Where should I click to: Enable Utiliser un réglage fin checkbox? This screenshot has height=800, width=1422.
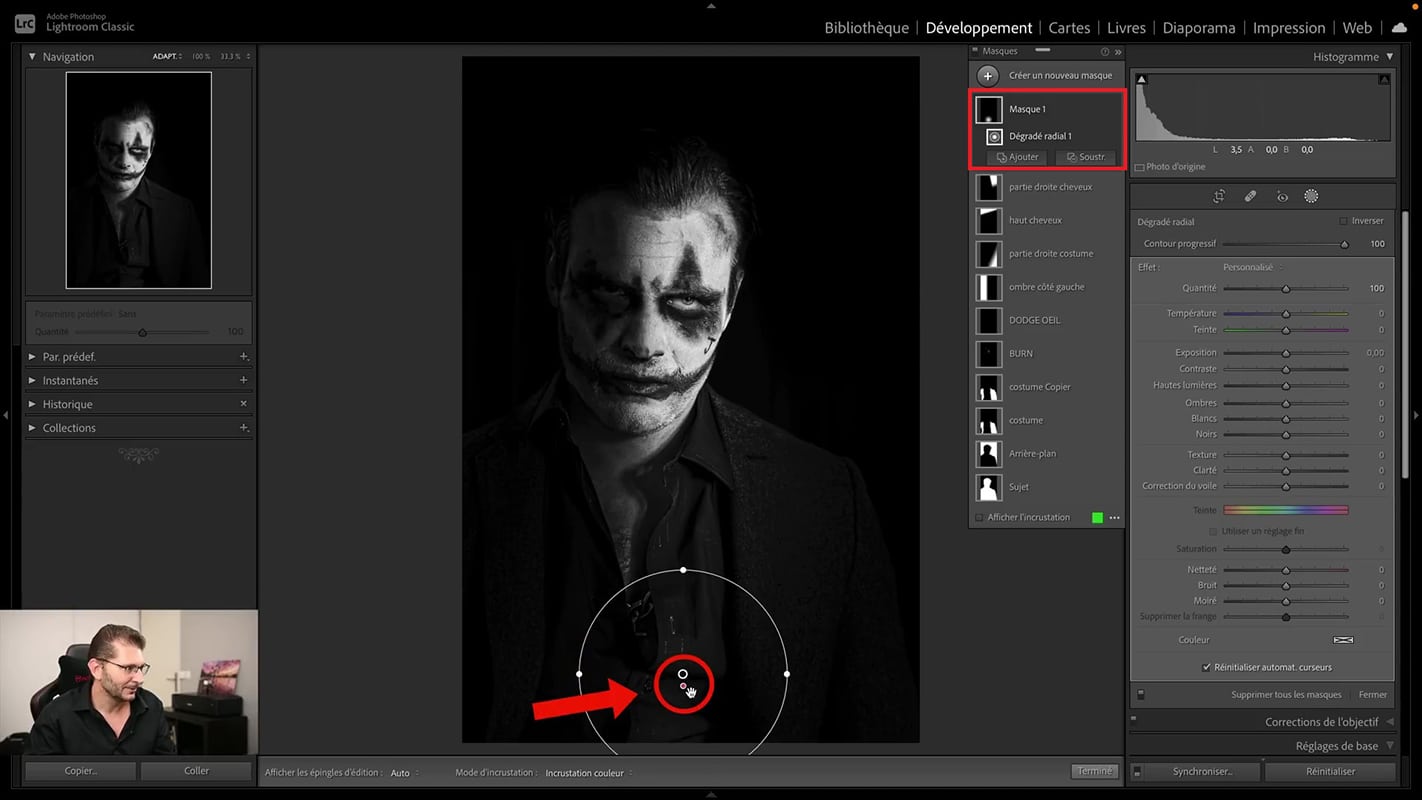(1213, 532)
